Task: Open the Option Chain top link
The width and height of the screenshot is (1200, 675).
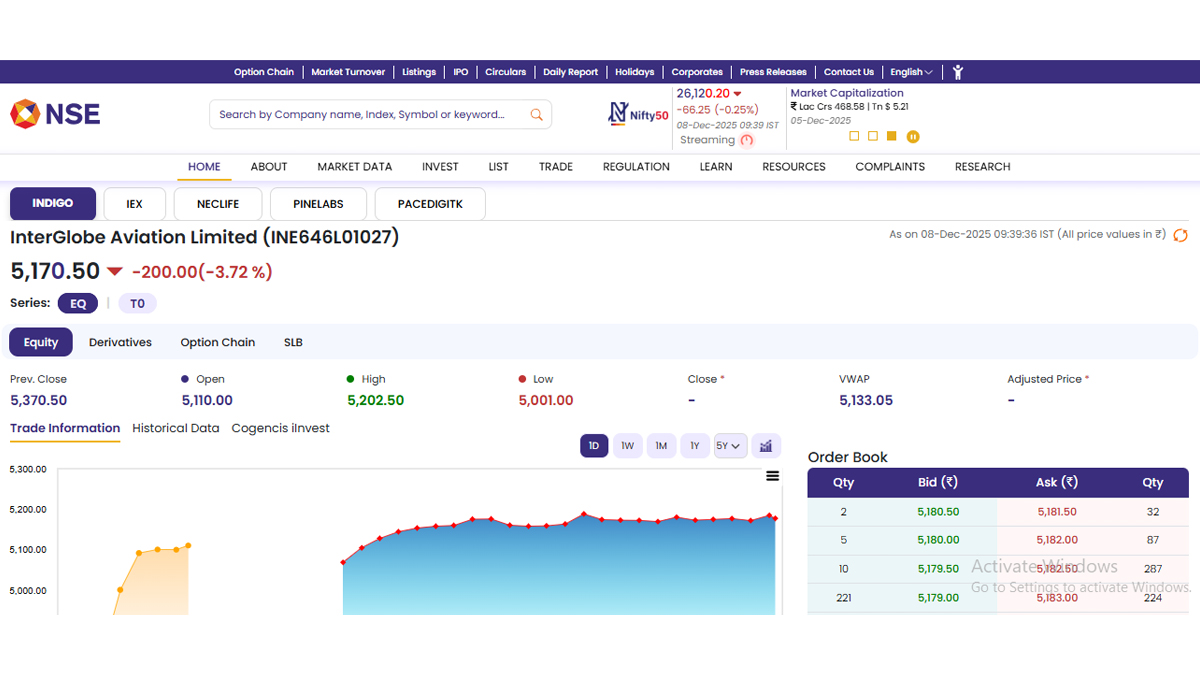Action: (264, 72)
